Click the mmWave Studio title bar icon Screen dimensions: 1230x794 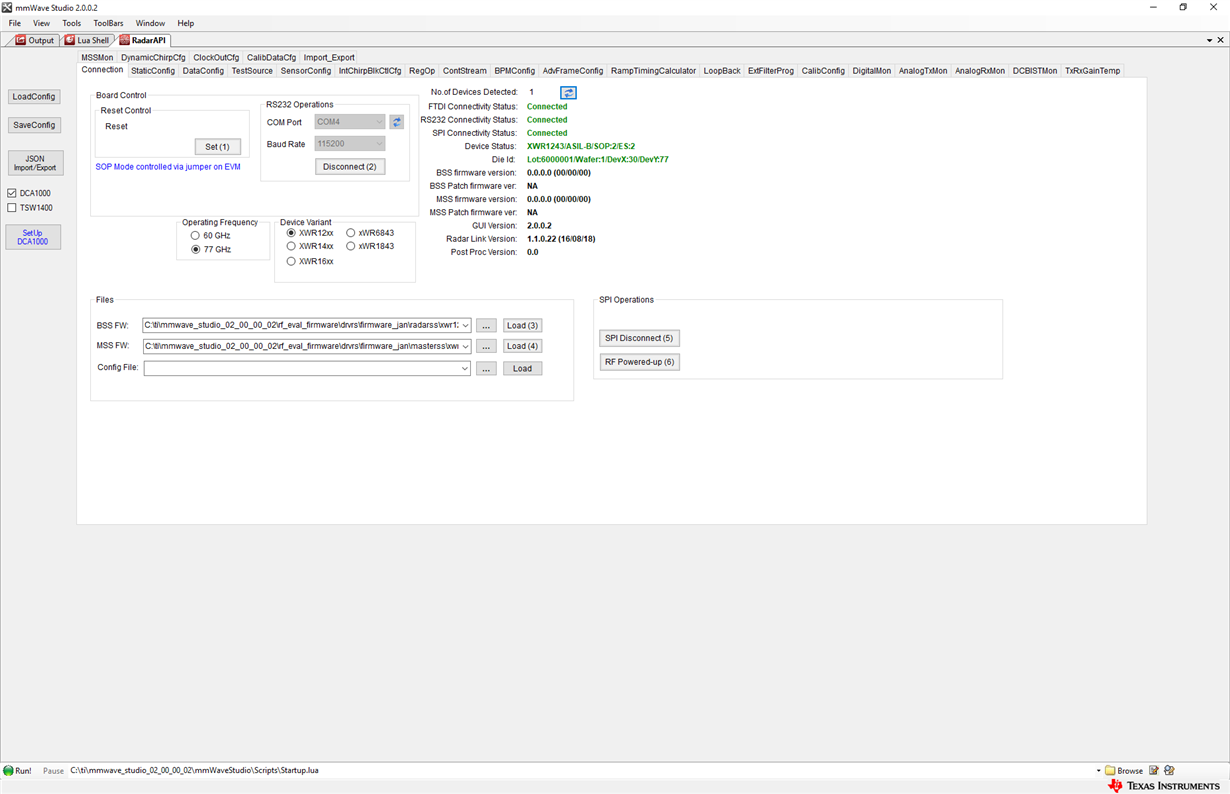pyautogui.click(x=8, y=7)
